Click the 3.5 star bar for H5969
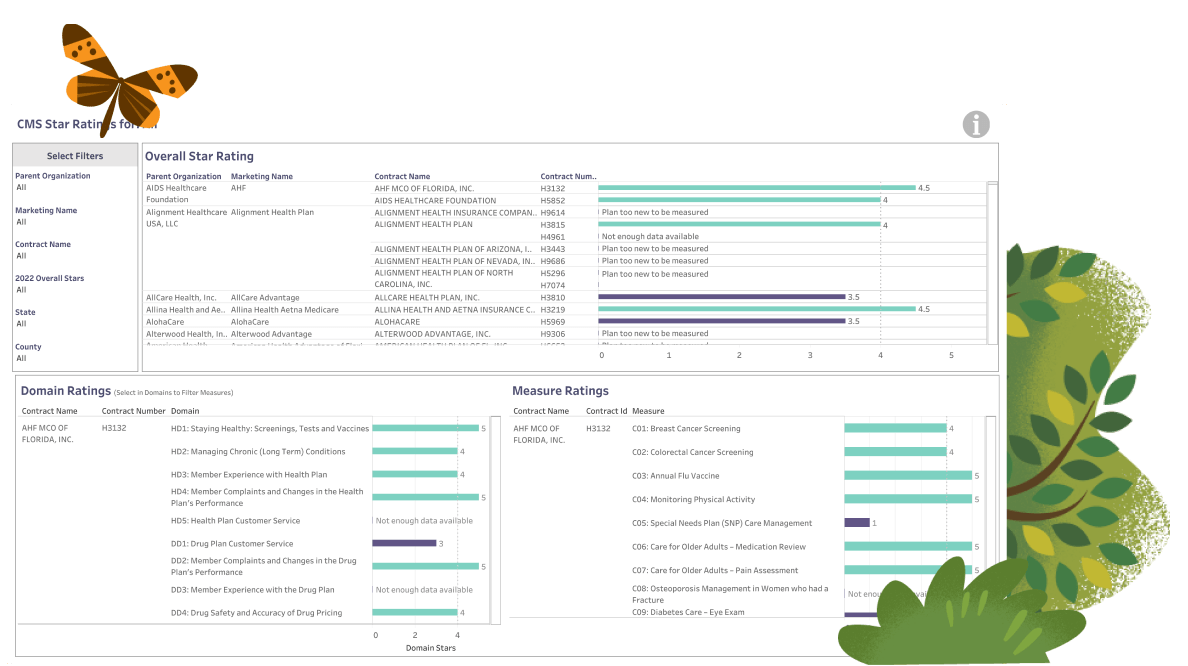1188x666 pixels. coord(721,321)
